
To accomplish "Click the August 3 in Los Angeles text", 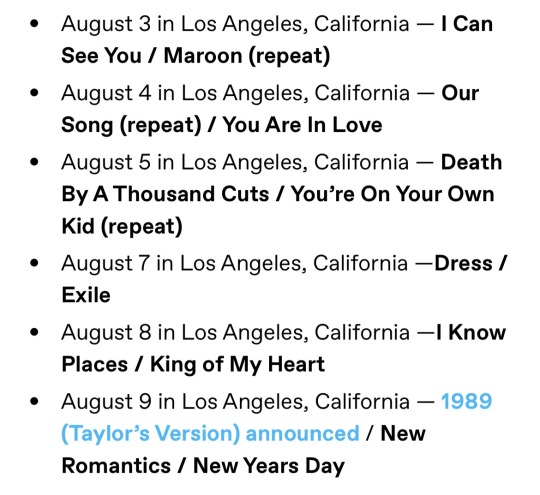I will pos(183,24).
